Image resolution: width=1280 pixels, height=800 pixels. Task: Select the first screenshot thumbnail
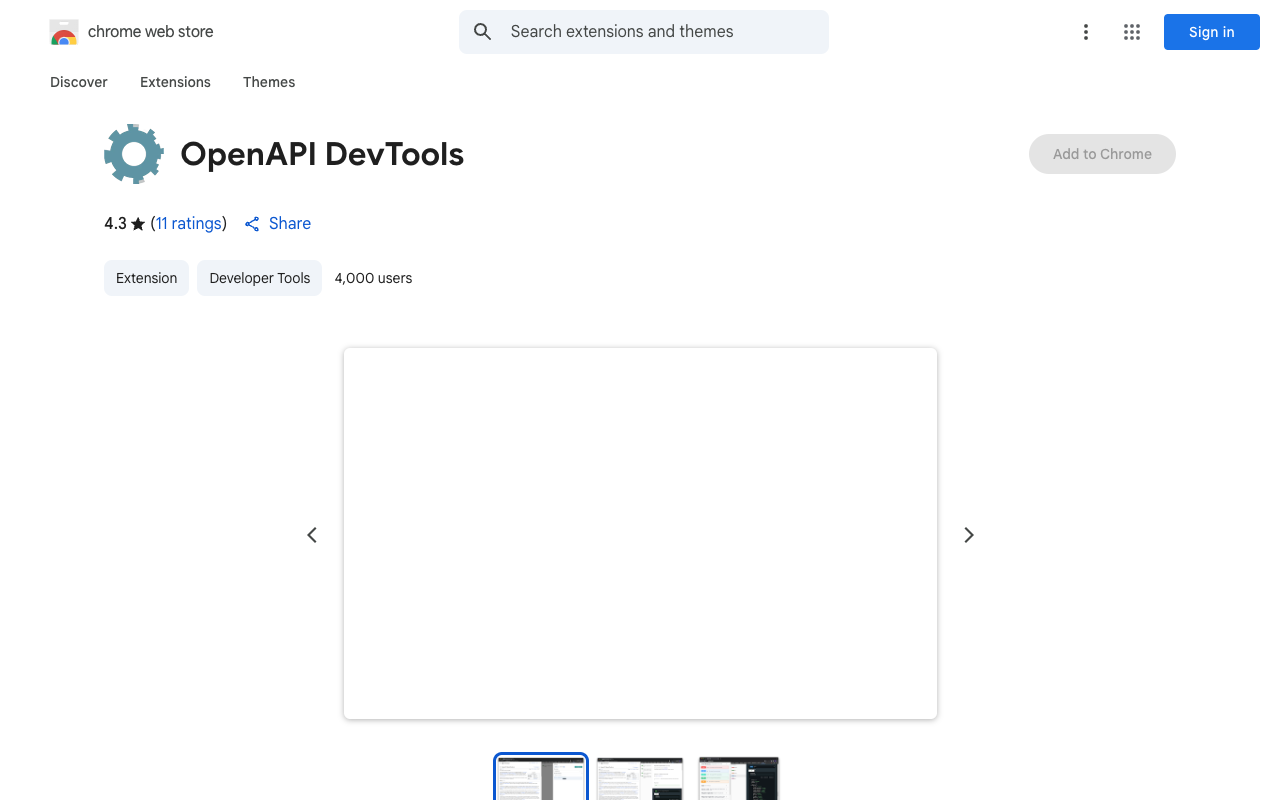(541, 778)
